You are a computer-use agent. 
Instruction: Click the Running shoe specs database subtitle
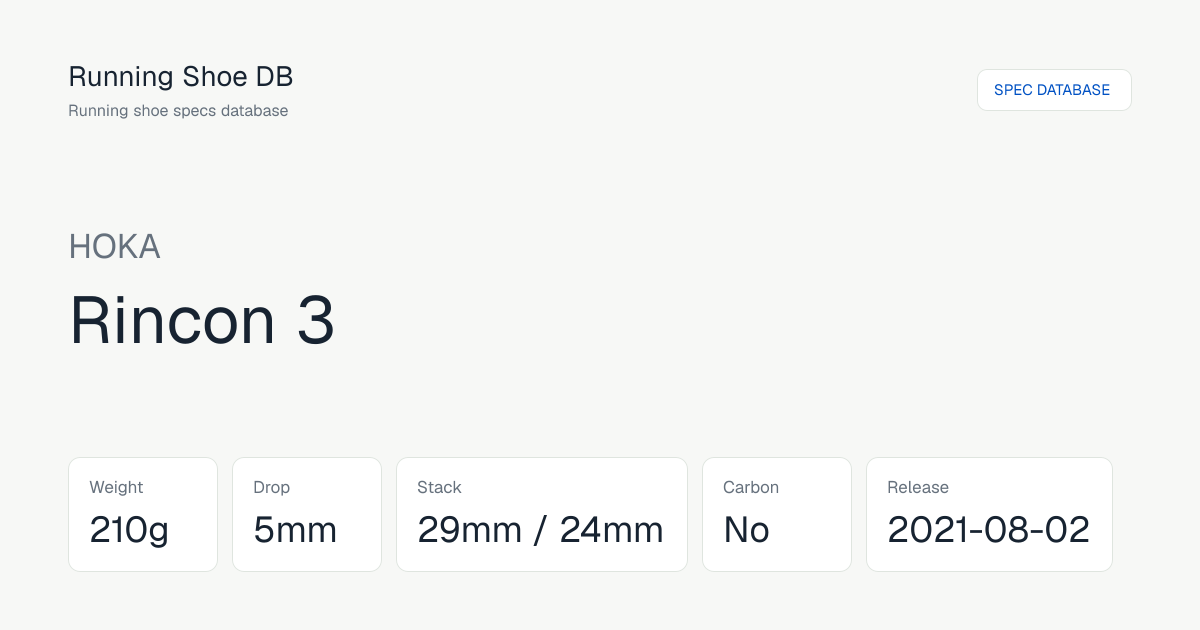(x=178, y=111)
